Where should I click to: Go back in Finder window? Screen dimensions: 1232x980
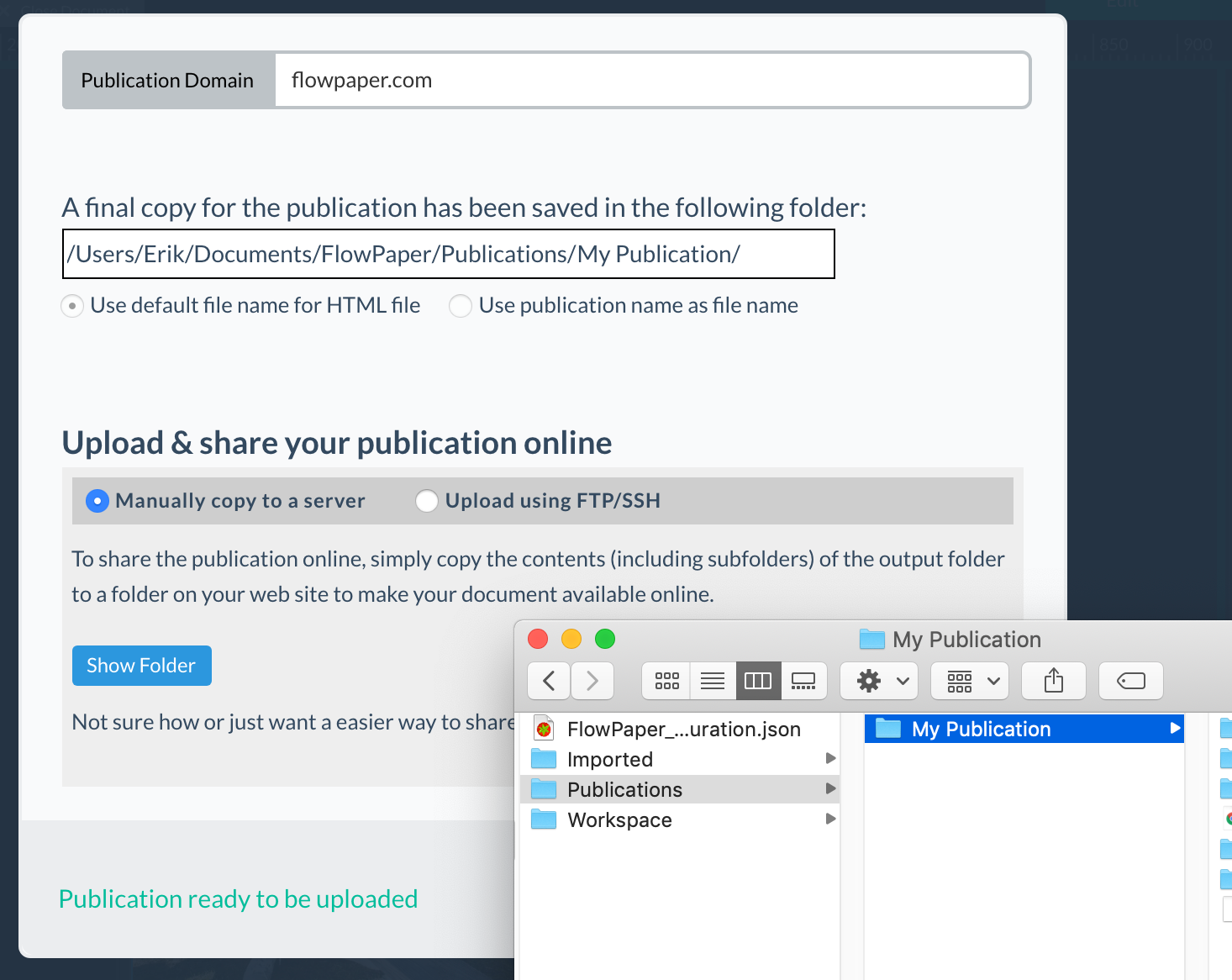click(x=550, y=681)
